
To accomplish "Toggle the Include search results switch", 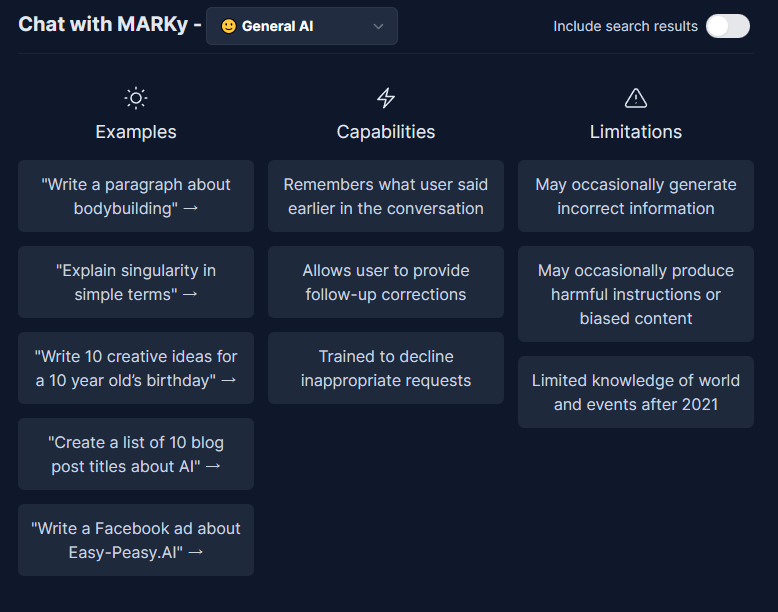I will pyautogui.click(x=728, y=26).
